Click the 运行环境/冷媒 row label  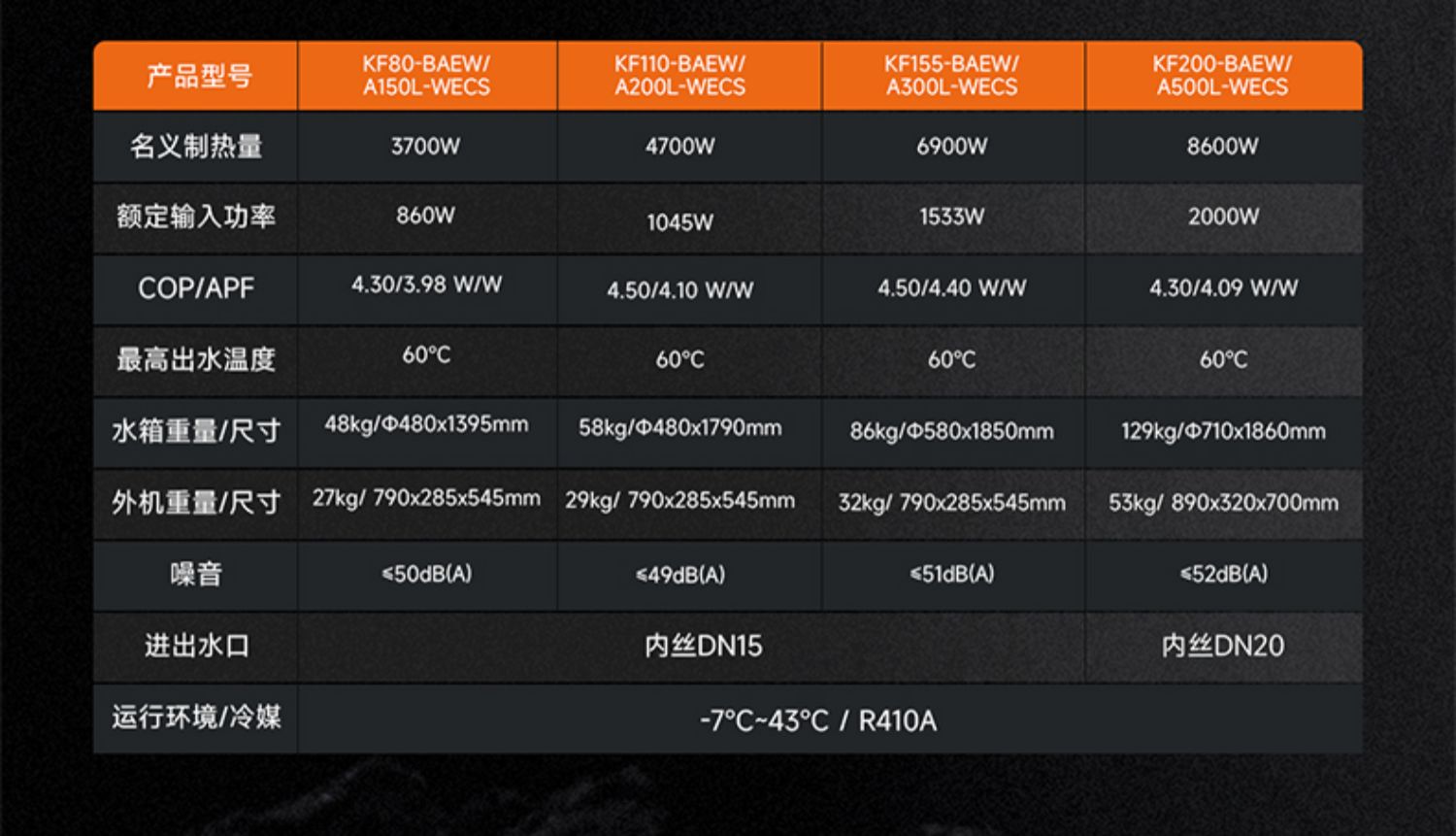coord(196,718)
